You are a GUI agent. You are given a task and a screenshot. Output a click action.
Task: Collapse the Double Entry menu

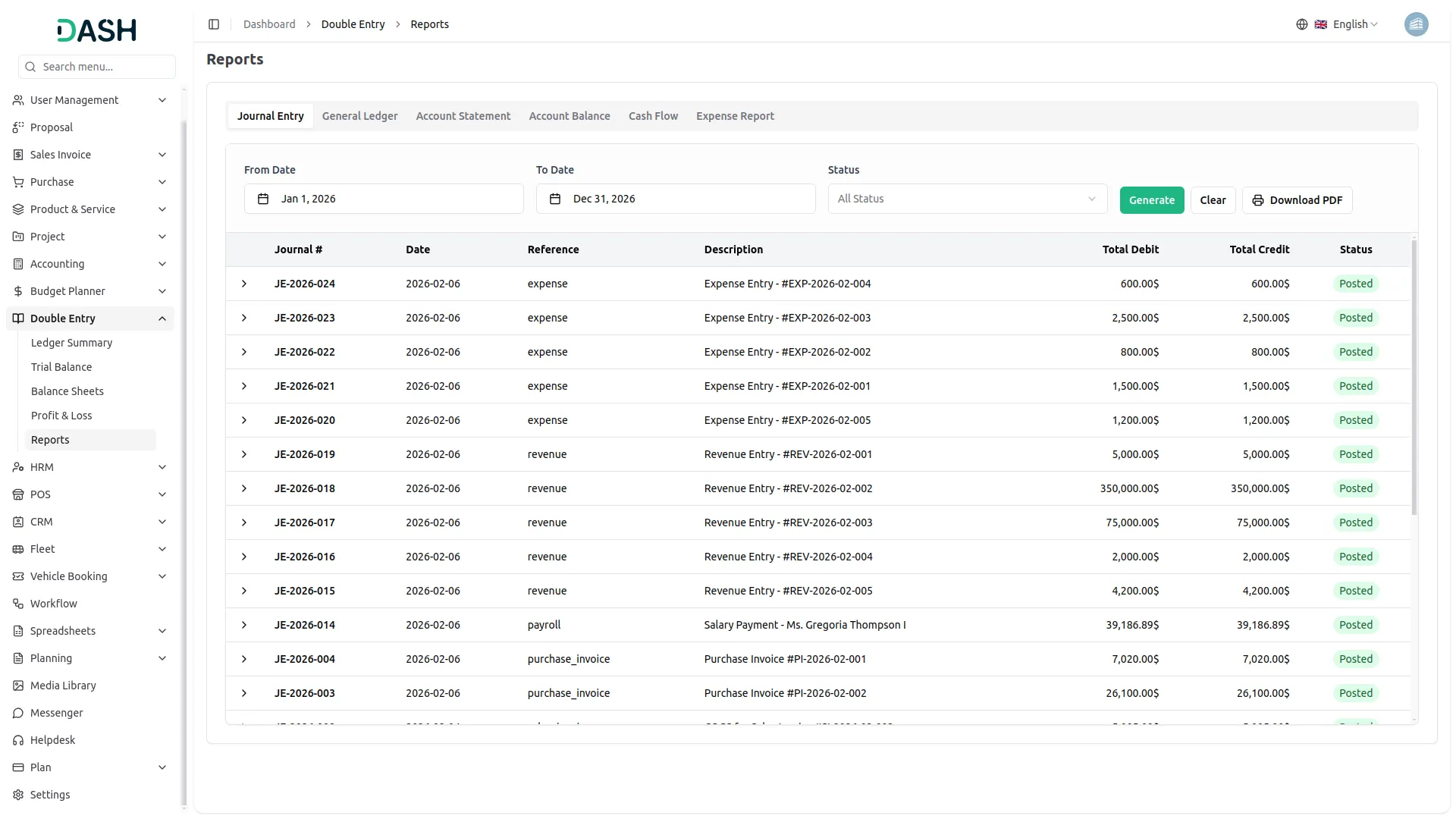coord(162,318)
